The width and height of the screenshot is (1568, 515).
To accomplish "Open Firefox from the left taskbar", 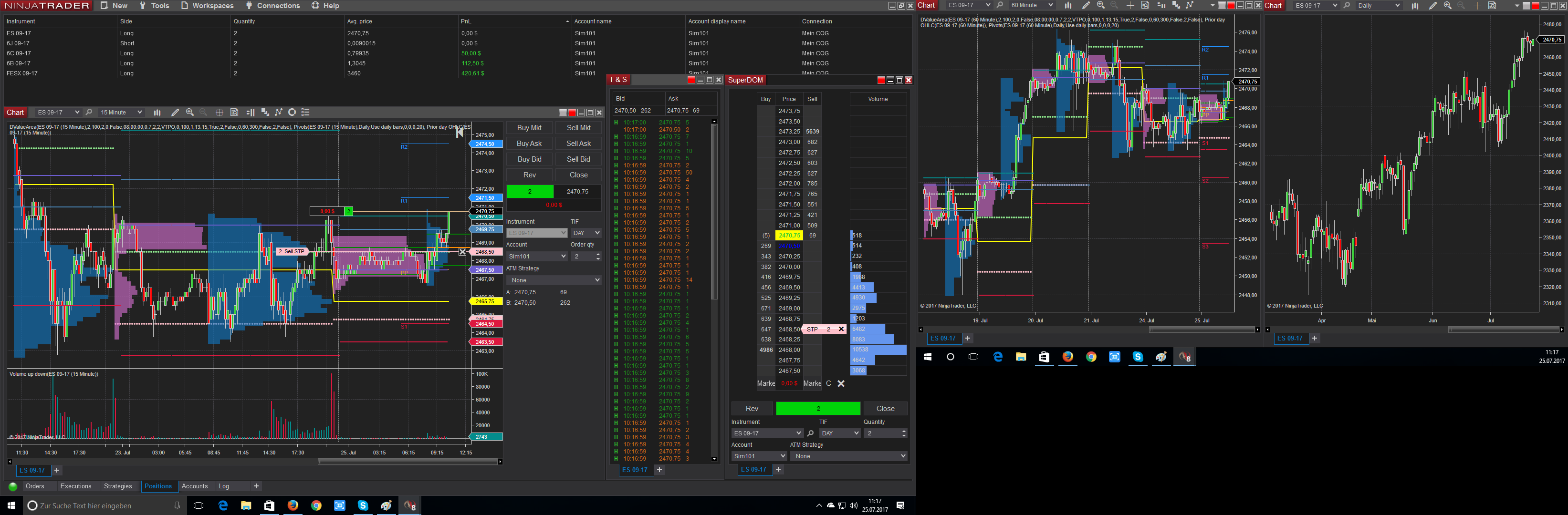I will point(293,505).
